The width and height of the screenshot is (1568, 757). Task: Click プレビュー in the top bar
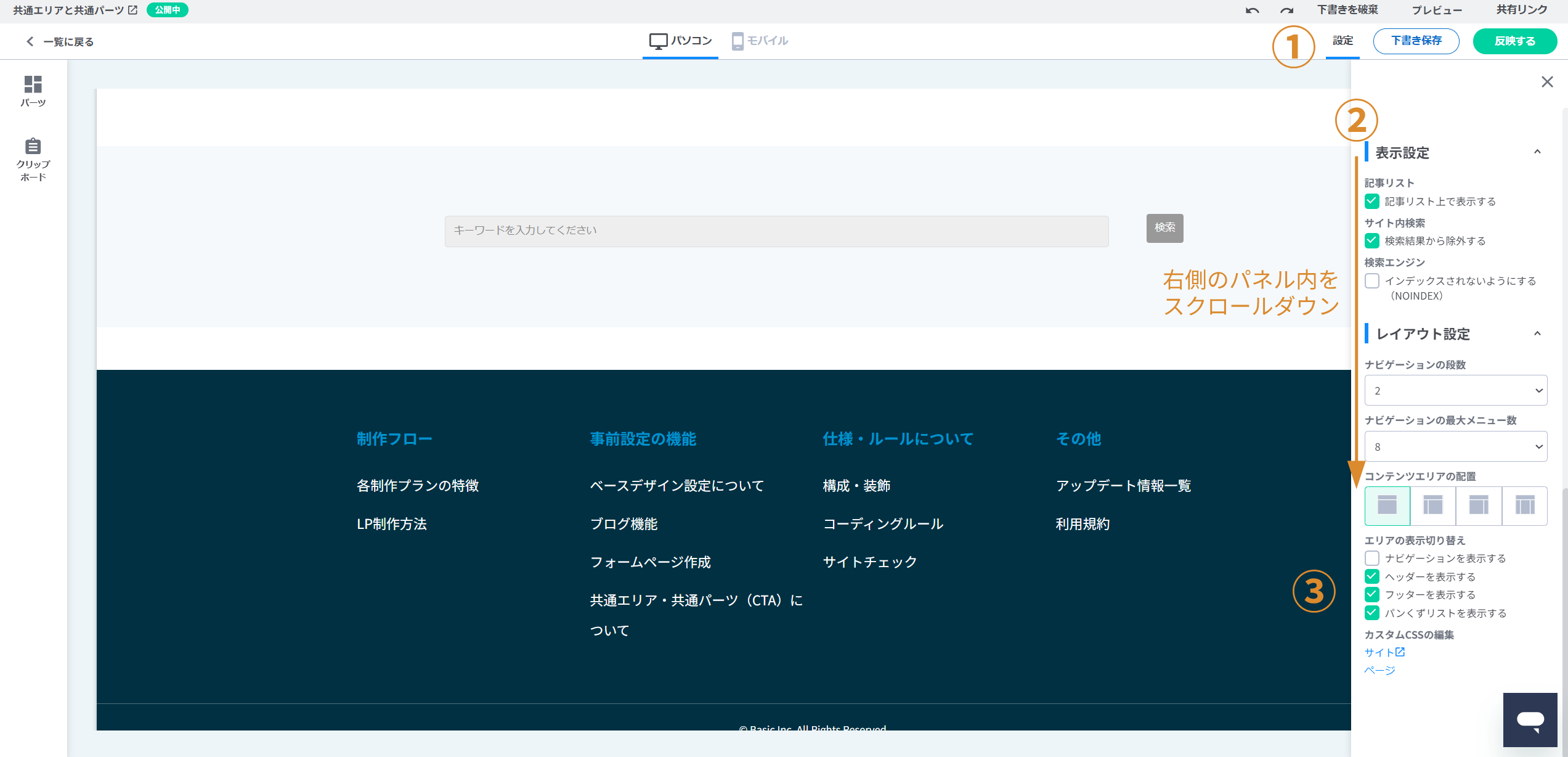pos(1437,10)
